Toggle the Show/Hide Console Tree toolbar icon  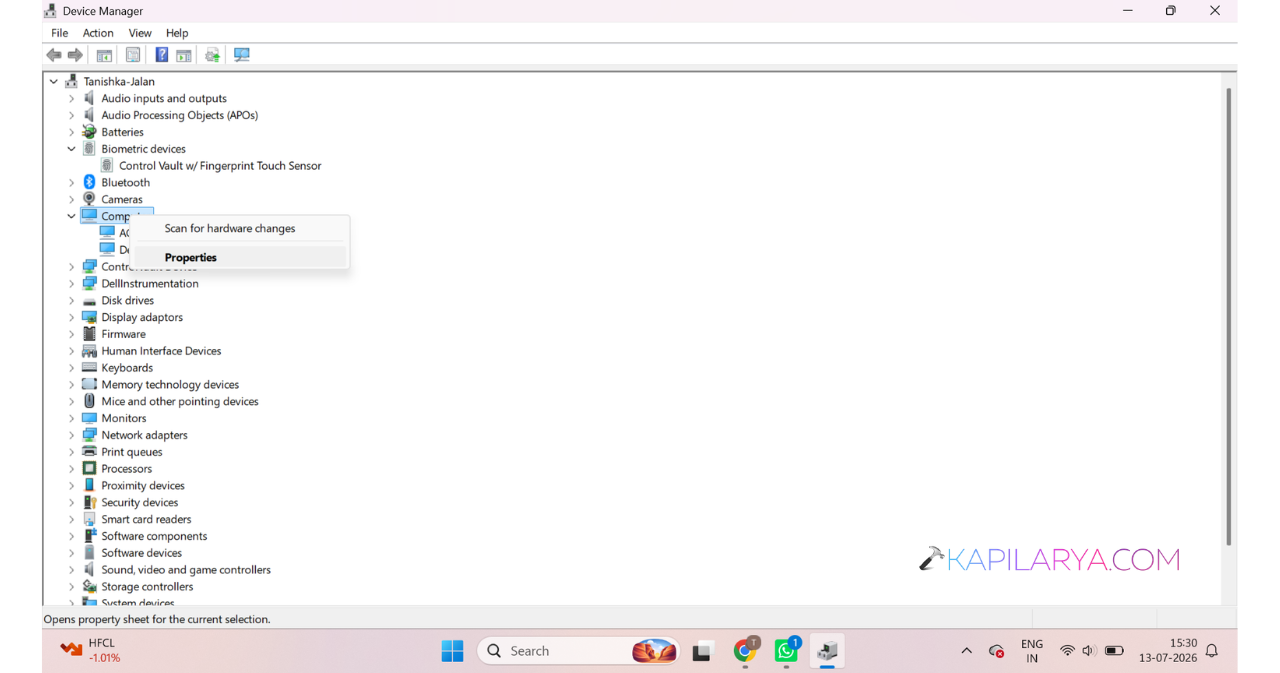[104, 55]
